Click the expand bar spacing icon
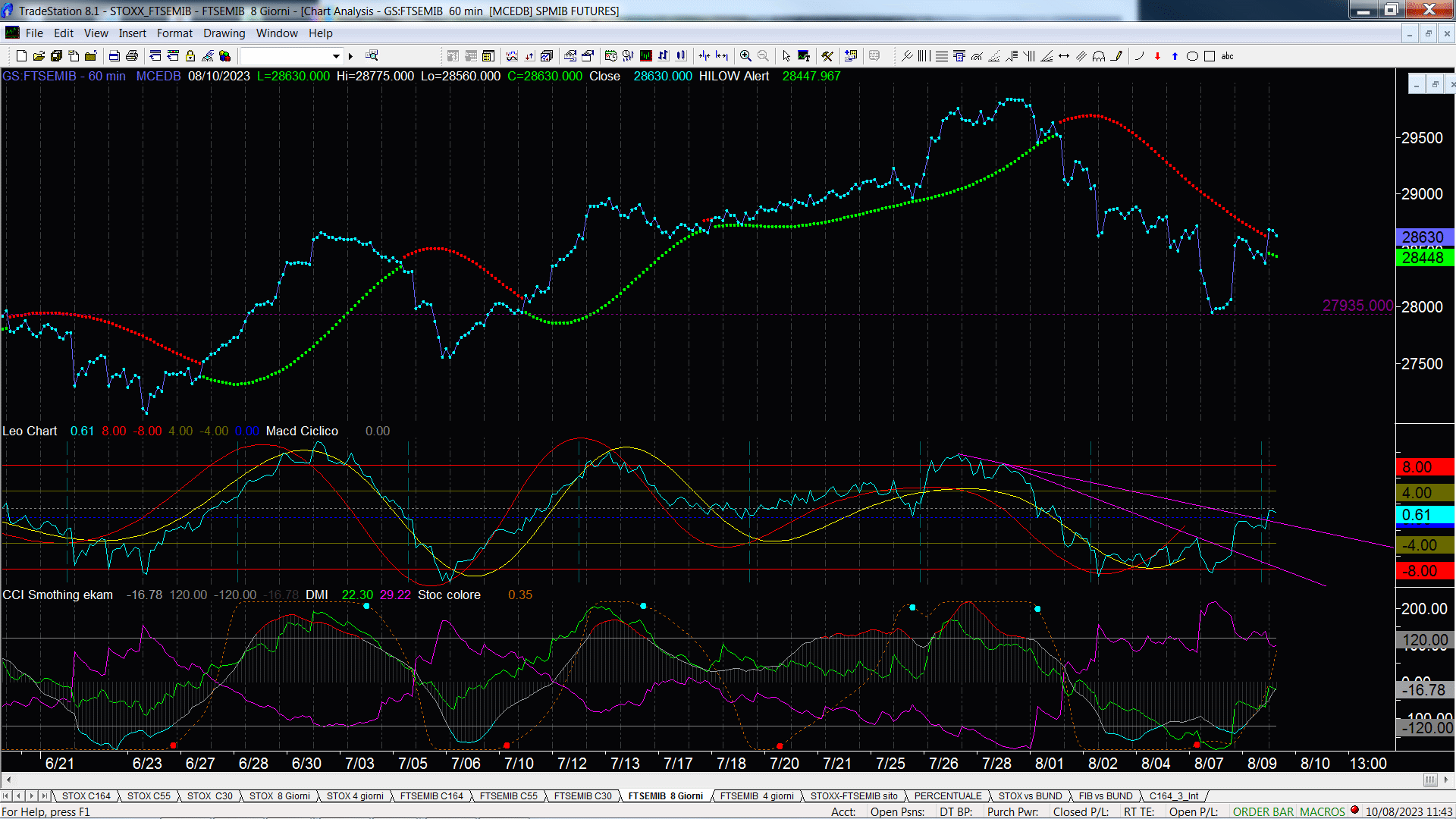This screenshot has width=1456, height=819. point(721,55)
